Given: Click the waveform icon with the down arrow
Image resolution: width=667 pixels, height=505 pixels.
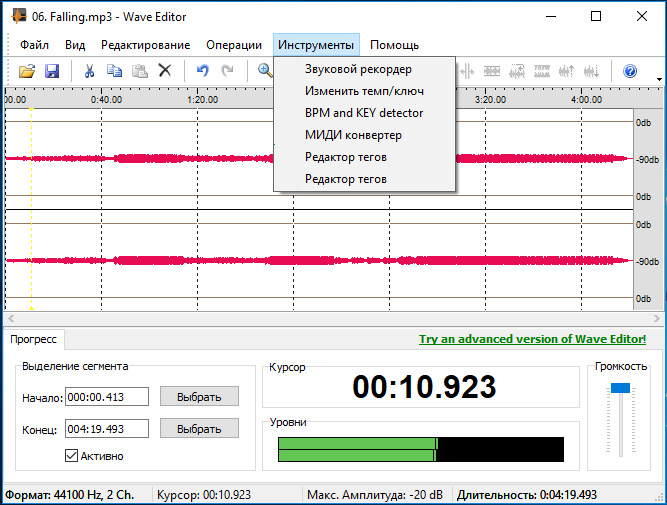Looking at the screenshot, I should (591, 71).
